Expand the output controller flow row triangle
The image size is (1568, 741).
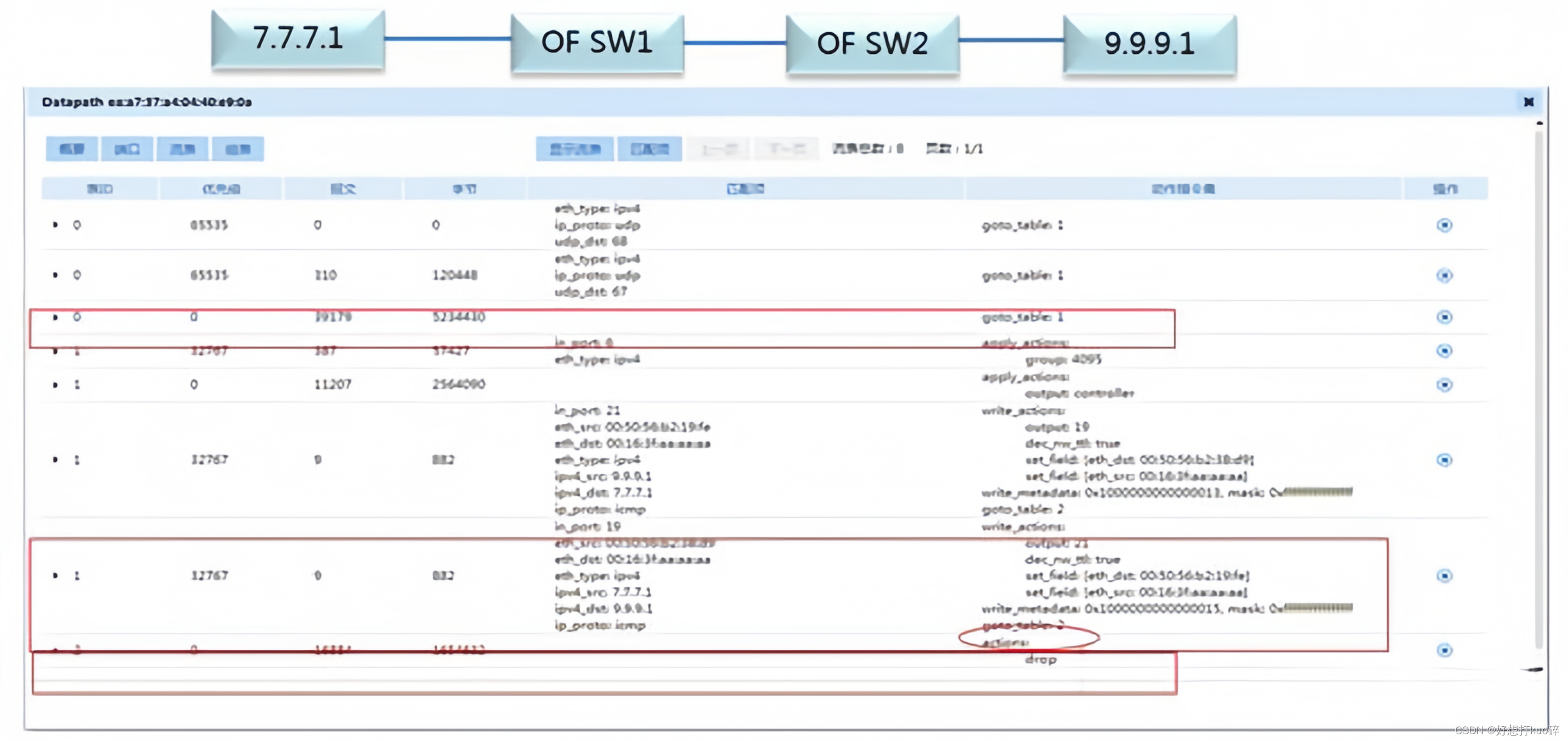pyautogui.click(x=56, y=384)
